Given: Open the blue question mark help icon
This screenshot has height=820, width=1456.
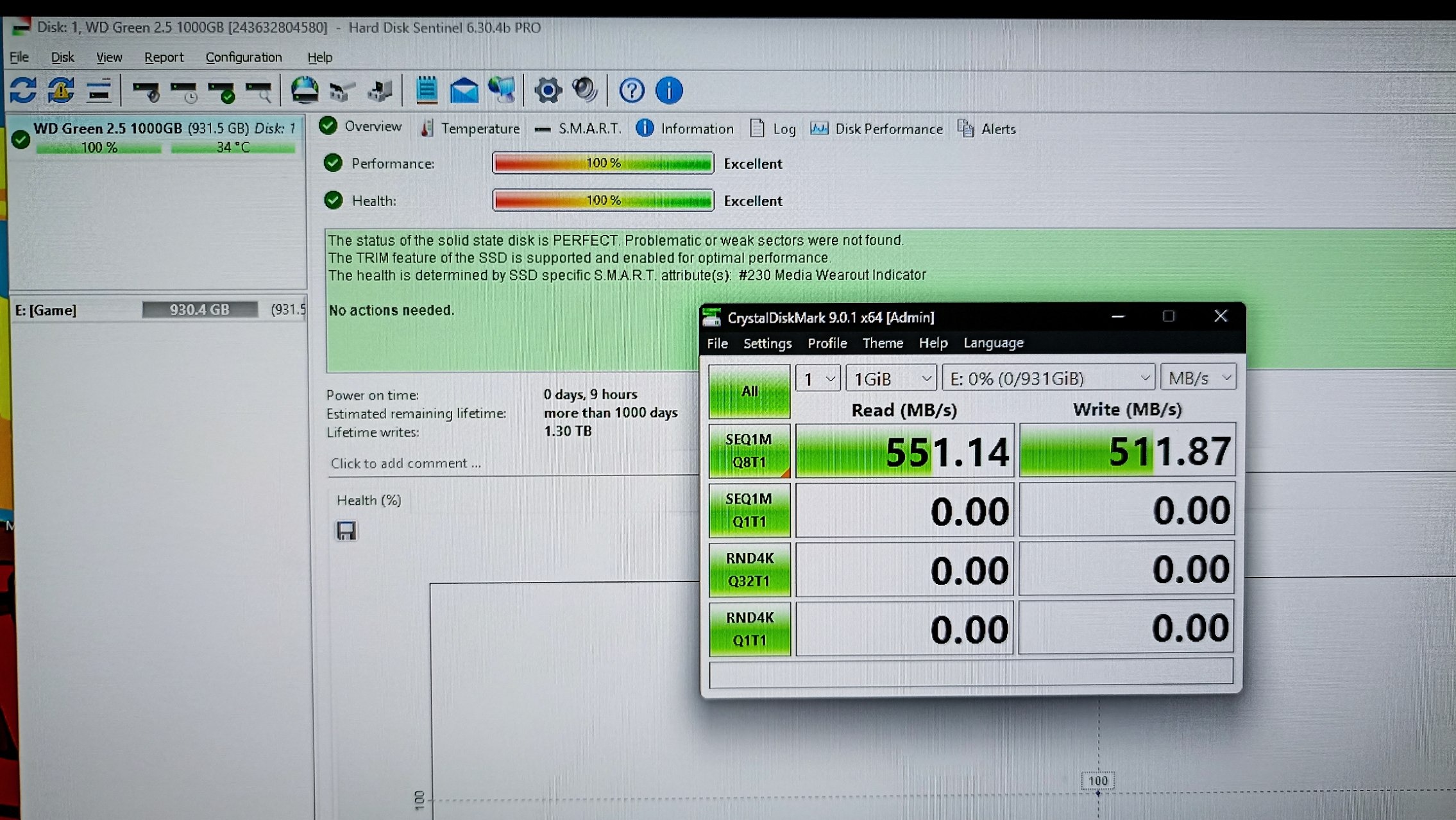Looking at the screenshot, I should [631, 90].
